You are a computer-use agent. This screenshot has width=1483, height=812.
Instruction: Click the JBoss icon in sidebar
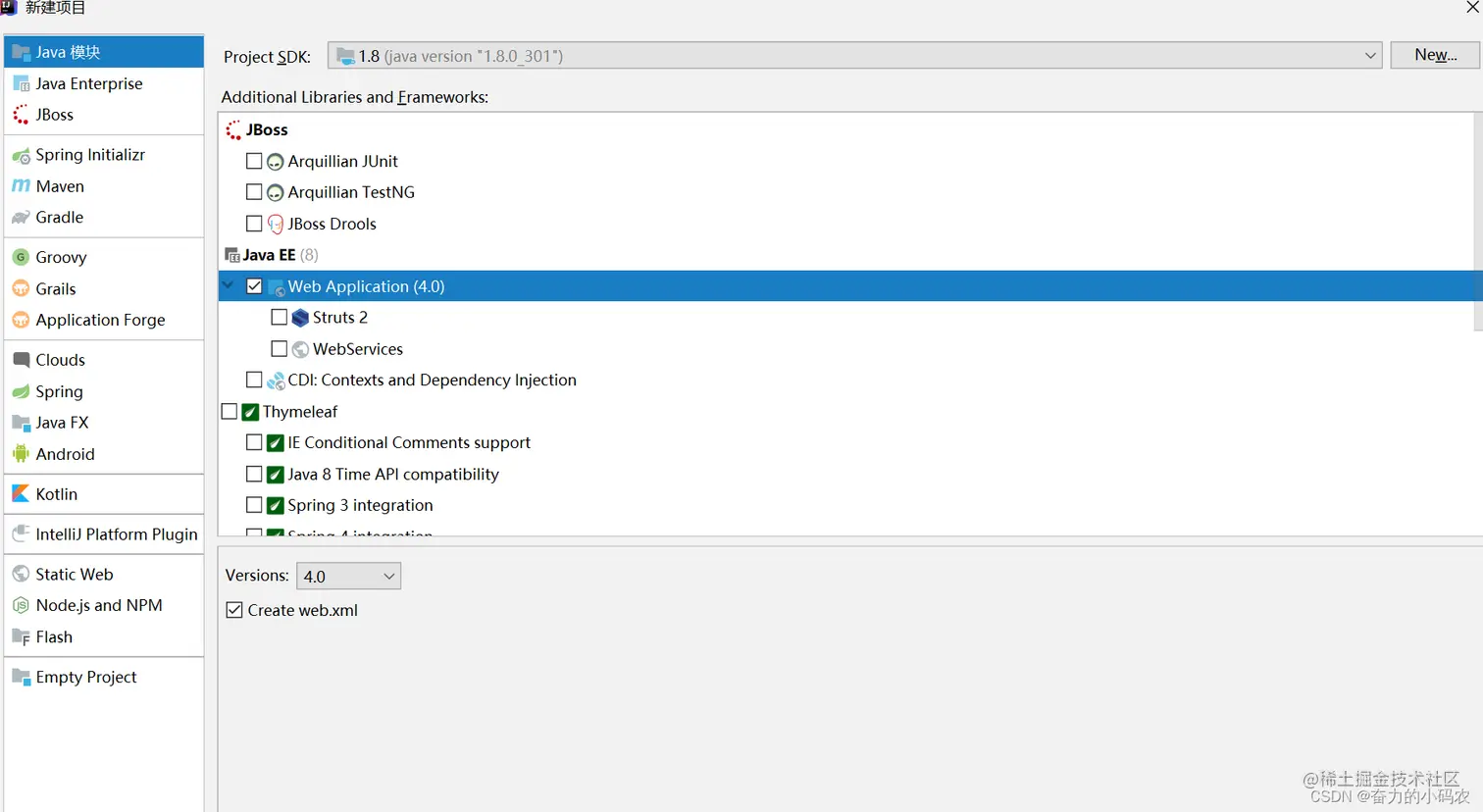(21, 115)
